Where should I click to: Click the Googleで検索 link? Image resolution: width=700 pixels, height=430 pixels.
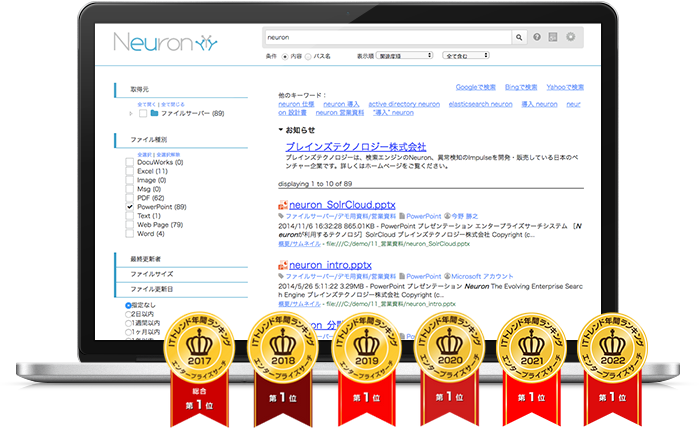coord(475,87)
